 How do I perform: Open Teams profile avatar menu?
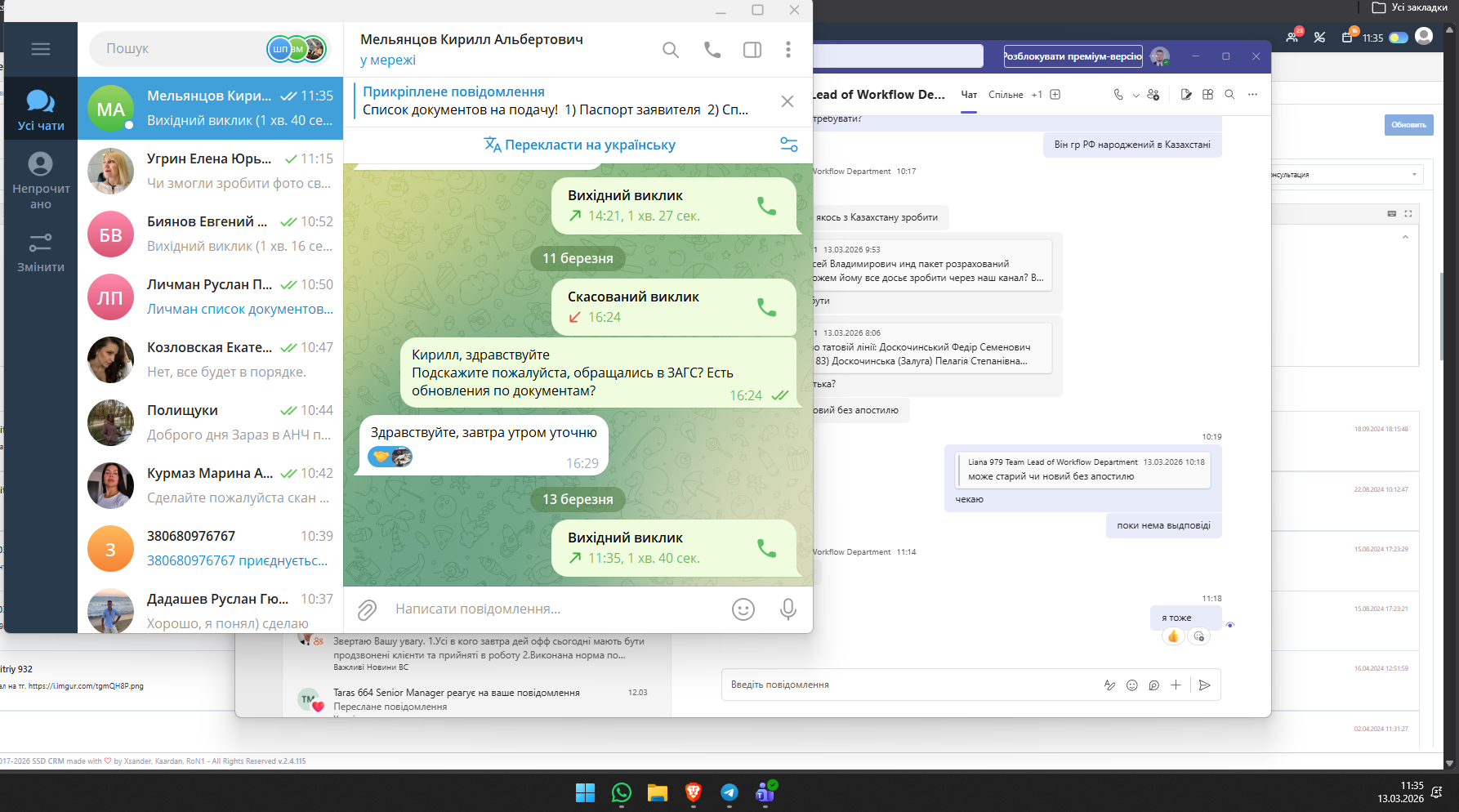[x=1159, y=56]
